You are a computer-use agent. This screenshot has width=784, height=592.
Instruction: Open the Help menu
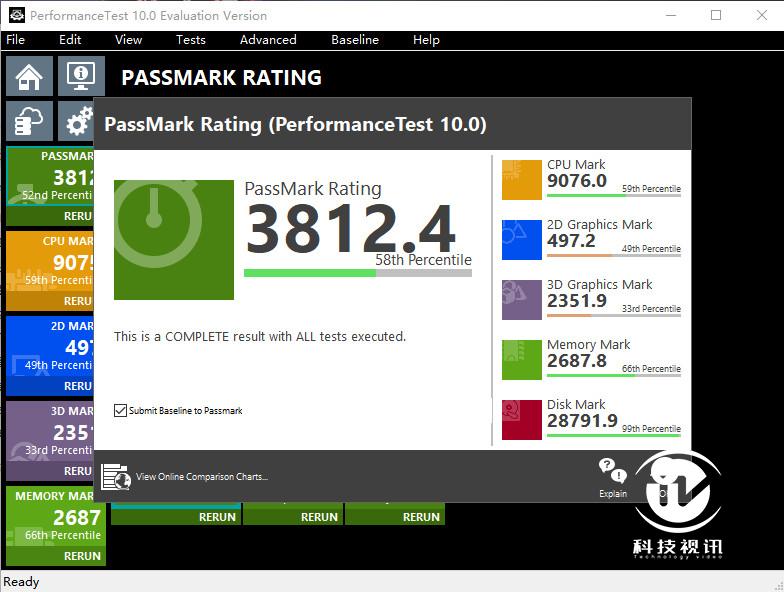coord(426,40)
